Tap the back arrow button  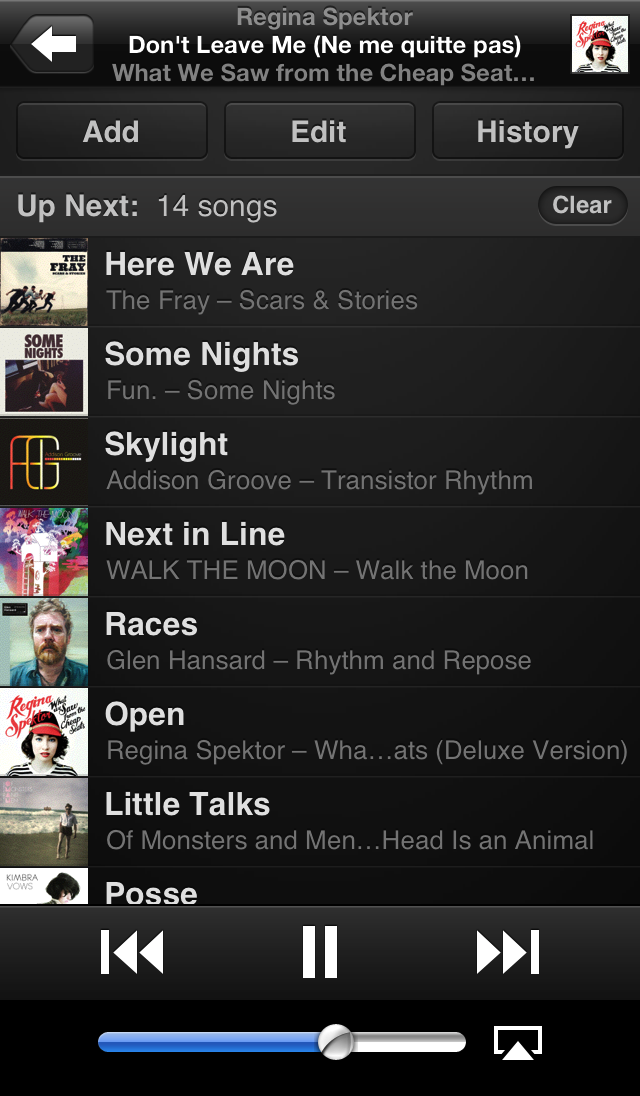pos(53,44)
